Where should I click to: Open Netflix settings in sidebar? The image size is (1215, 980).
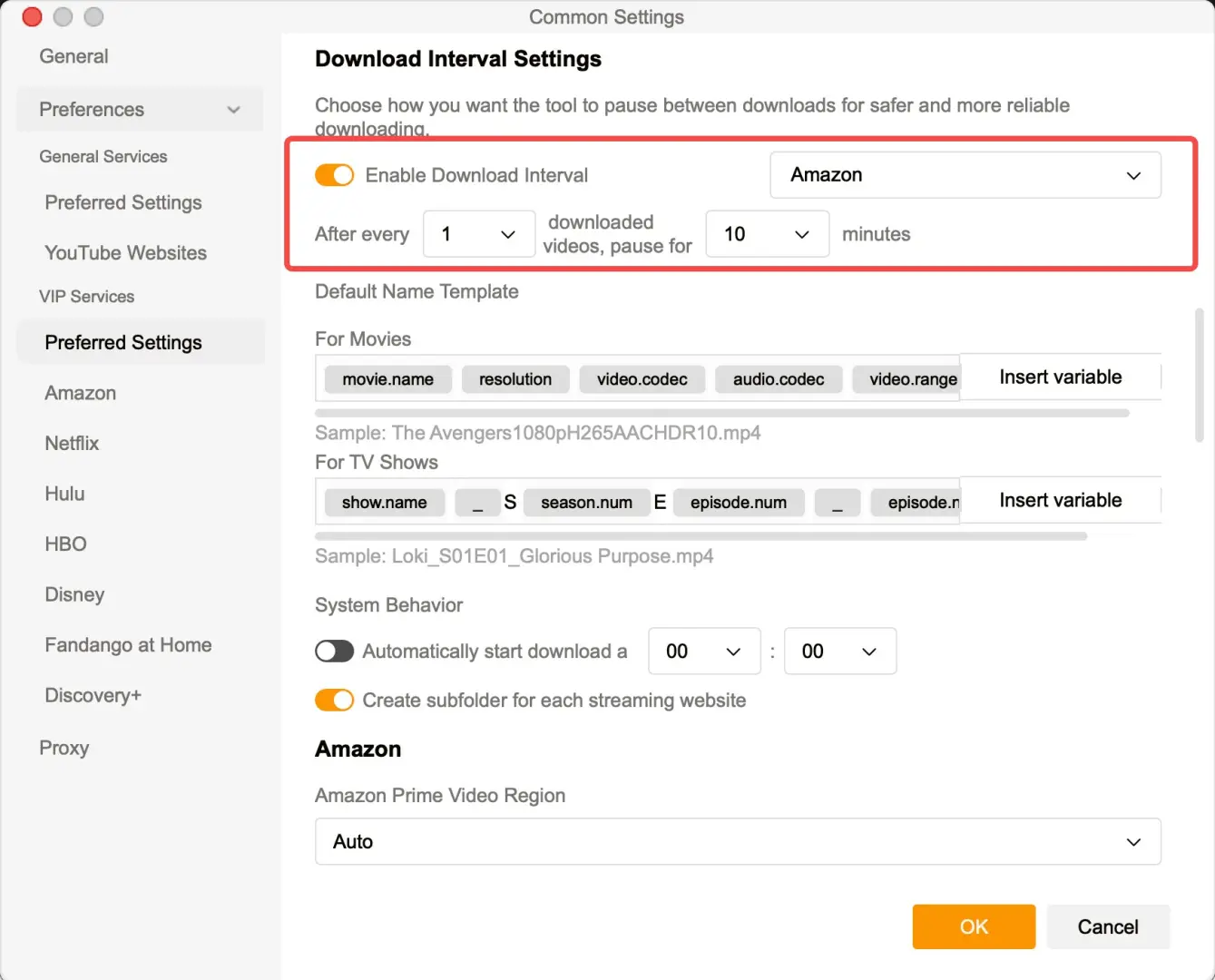[x=72, y=443]
